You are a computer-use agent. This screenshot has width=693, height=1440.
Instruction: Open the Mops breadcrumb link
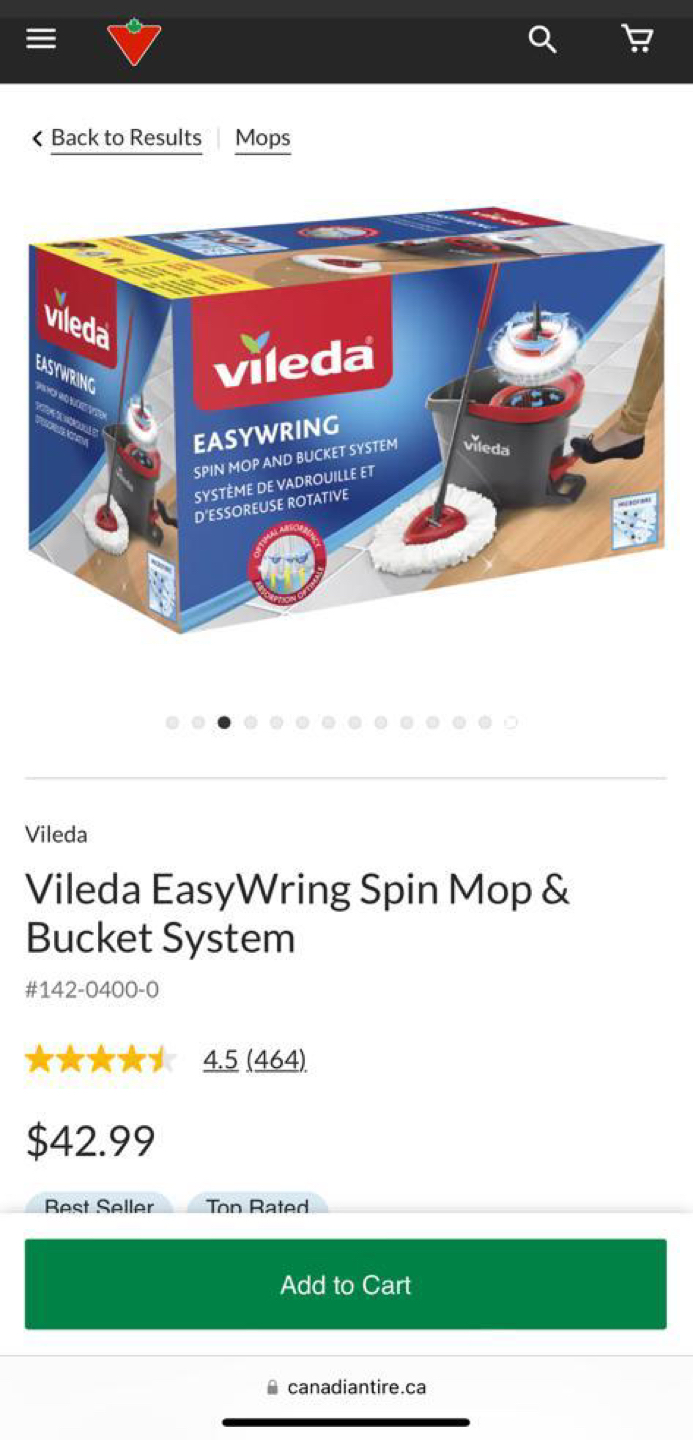(x=263, y=138)
